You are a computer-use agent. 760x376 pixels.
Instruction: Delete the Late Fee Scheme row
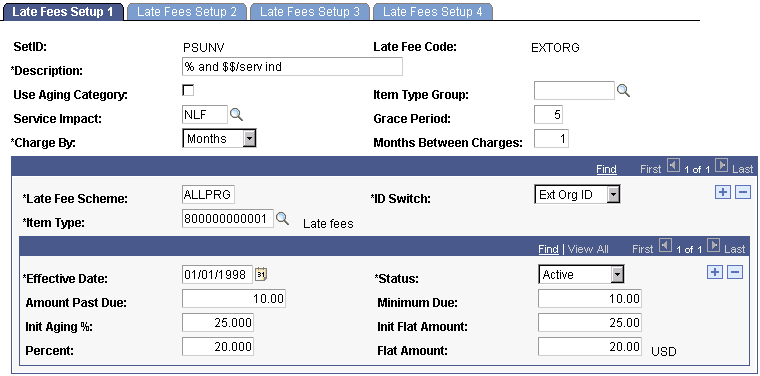point(743,192)
